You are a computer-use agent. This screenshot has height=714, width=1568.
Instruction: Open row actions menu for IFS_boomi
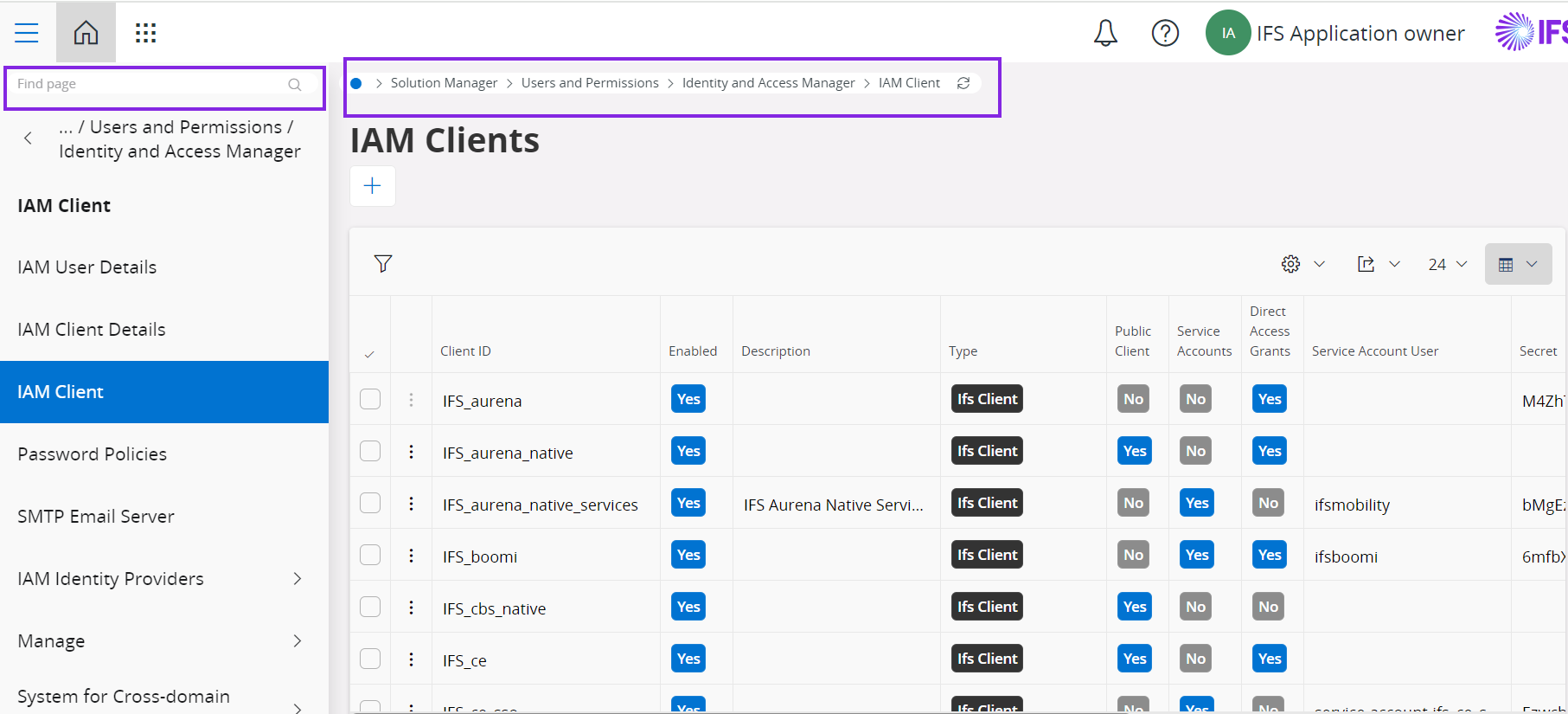tap(411, 556)
